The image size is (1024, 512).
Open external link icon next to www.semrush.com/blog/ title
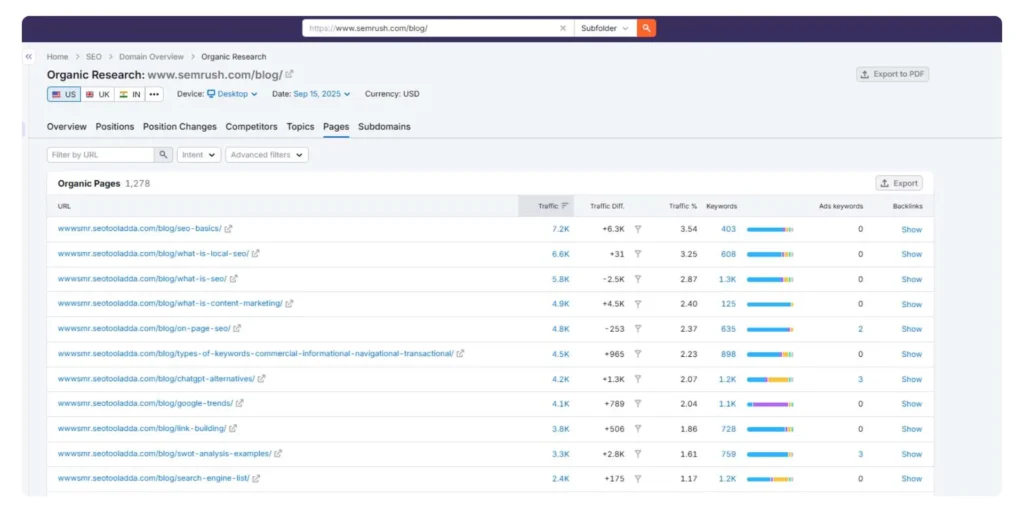[289, 74]
